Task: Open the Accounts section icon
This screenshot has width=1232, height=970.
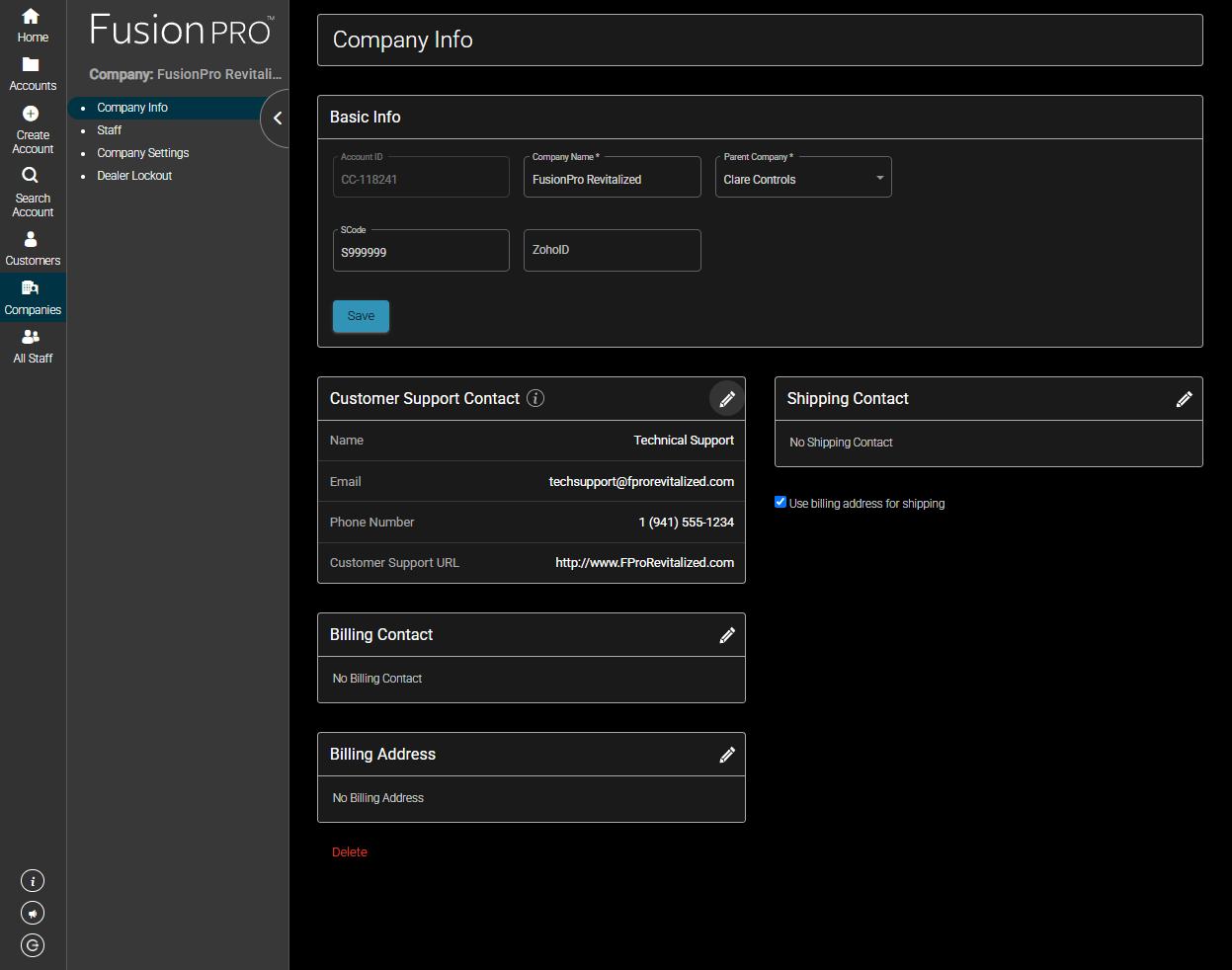Action: tap(33, 67)
